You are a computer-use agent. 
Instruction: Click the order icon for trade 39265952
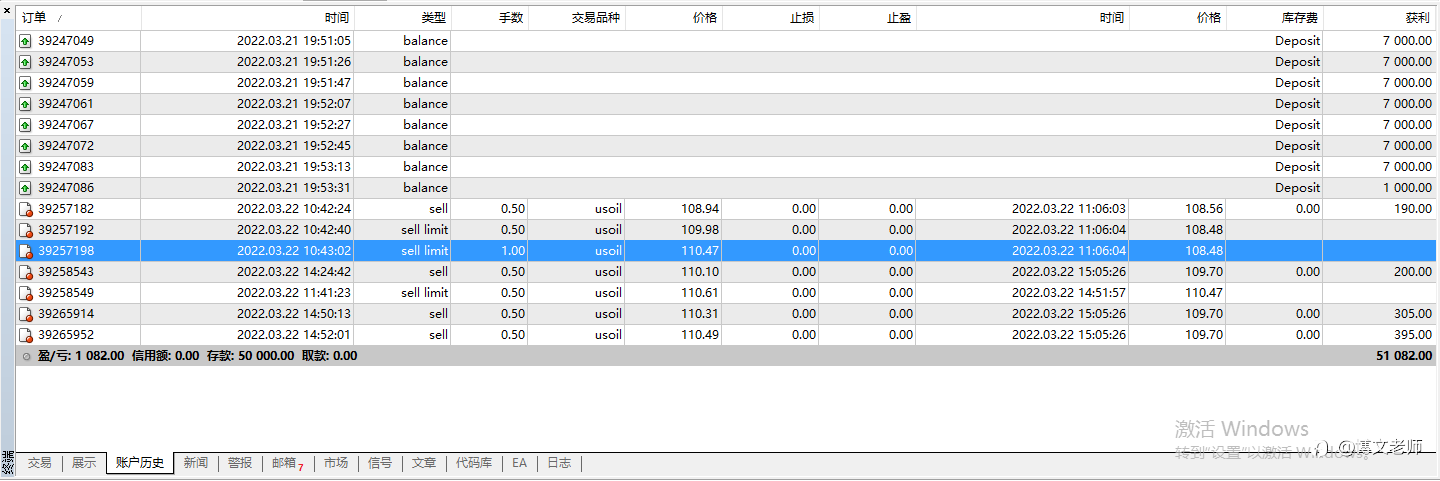pos(26,335)
